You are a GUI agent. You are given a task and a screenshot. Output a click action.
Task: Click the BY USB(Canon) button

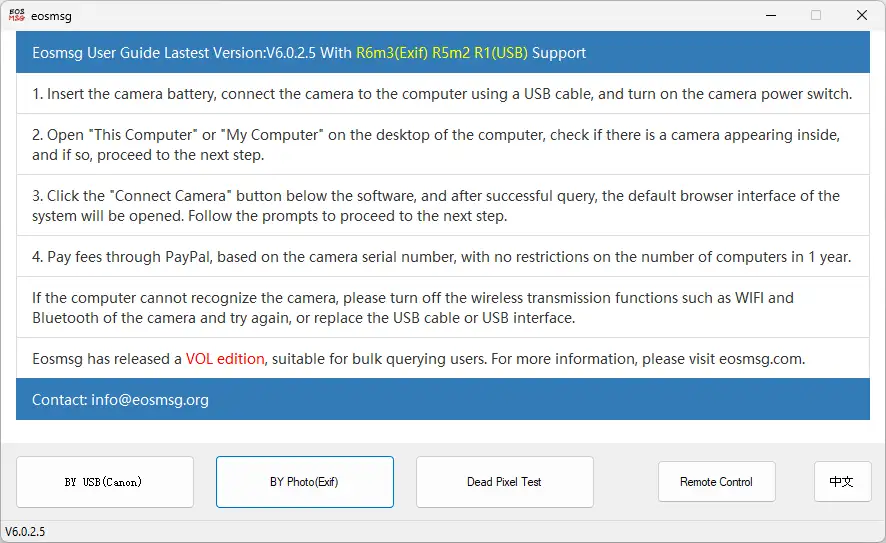[105, 482]
